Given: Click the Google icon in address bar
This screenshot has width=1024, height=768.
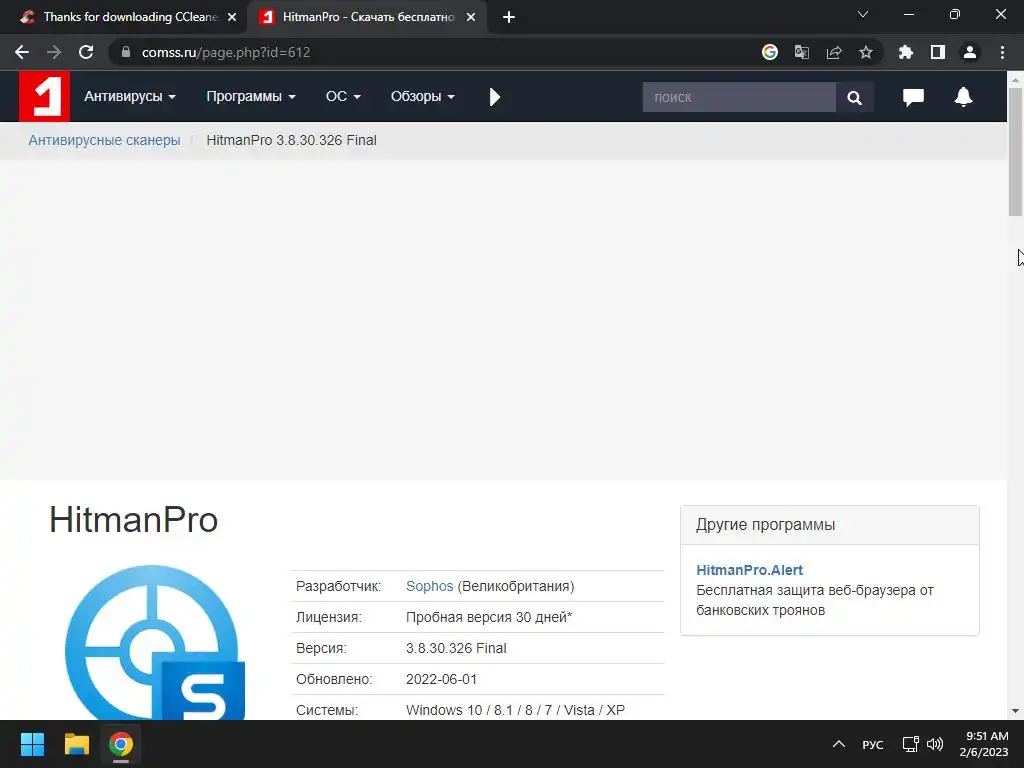Looking at the screenshot, I should tap(770, 52).
